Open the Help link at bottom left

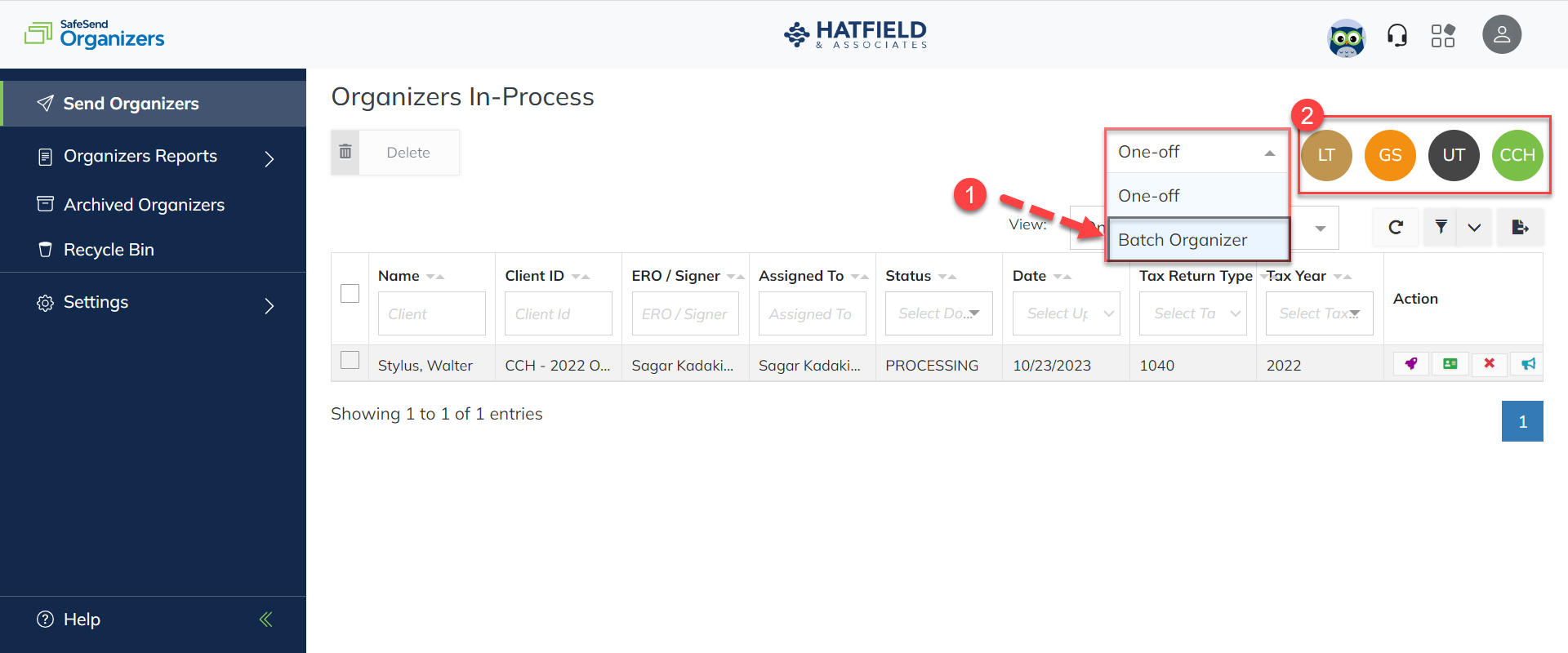pyautogui.click(x=81, y=619)
